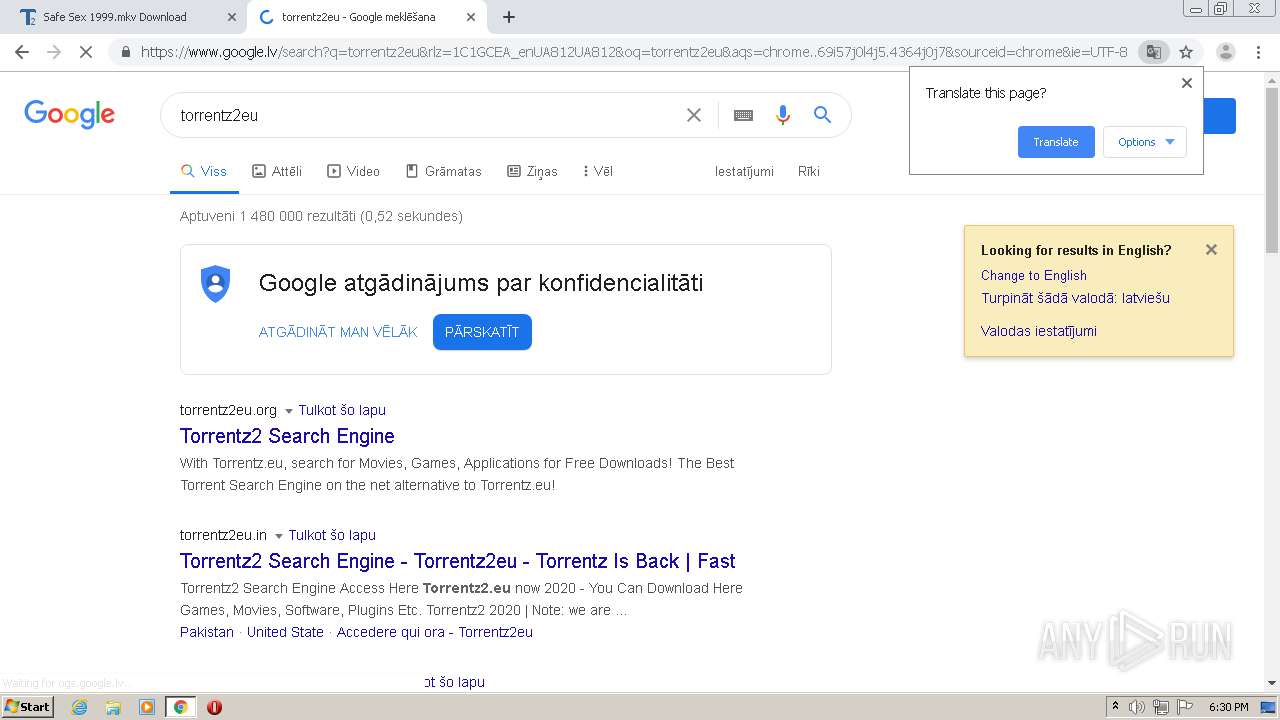
Task: Open media player icon on taskbar
Action: [147, 707]
